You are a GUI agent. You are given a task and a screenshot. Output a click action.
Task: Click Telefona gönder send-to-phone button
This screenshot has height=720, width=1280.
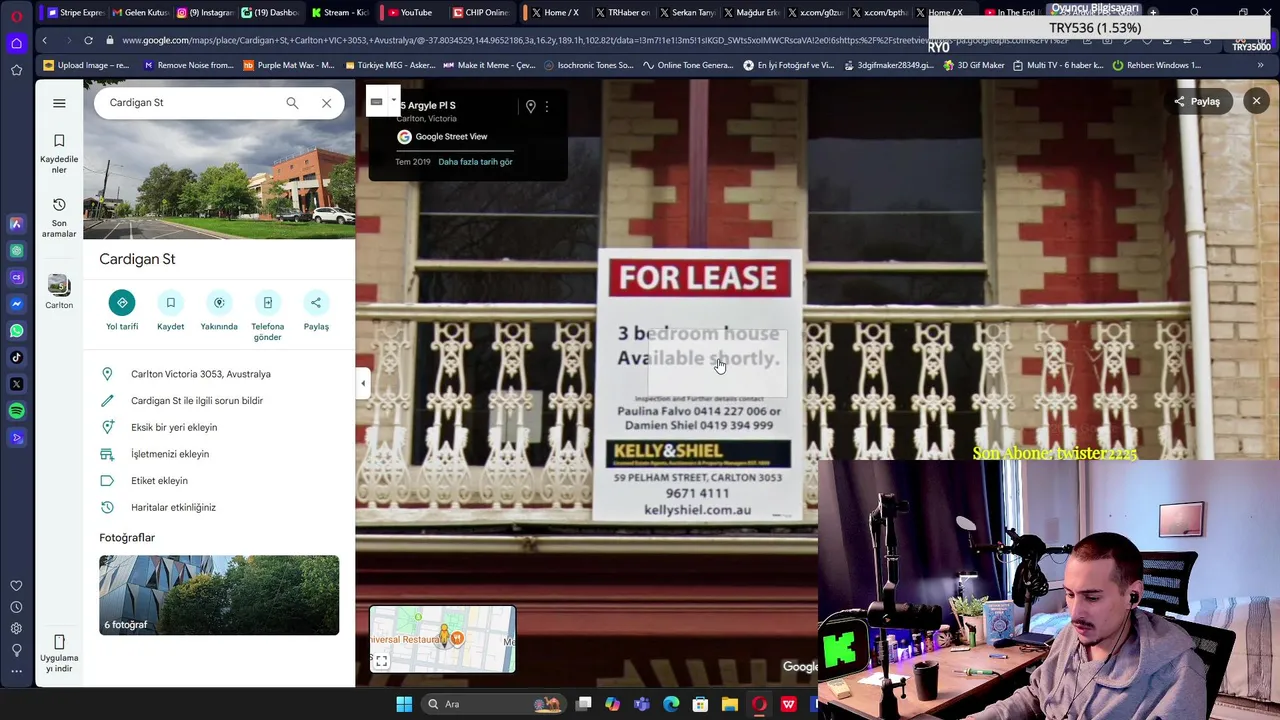click(x=267, y=316)
